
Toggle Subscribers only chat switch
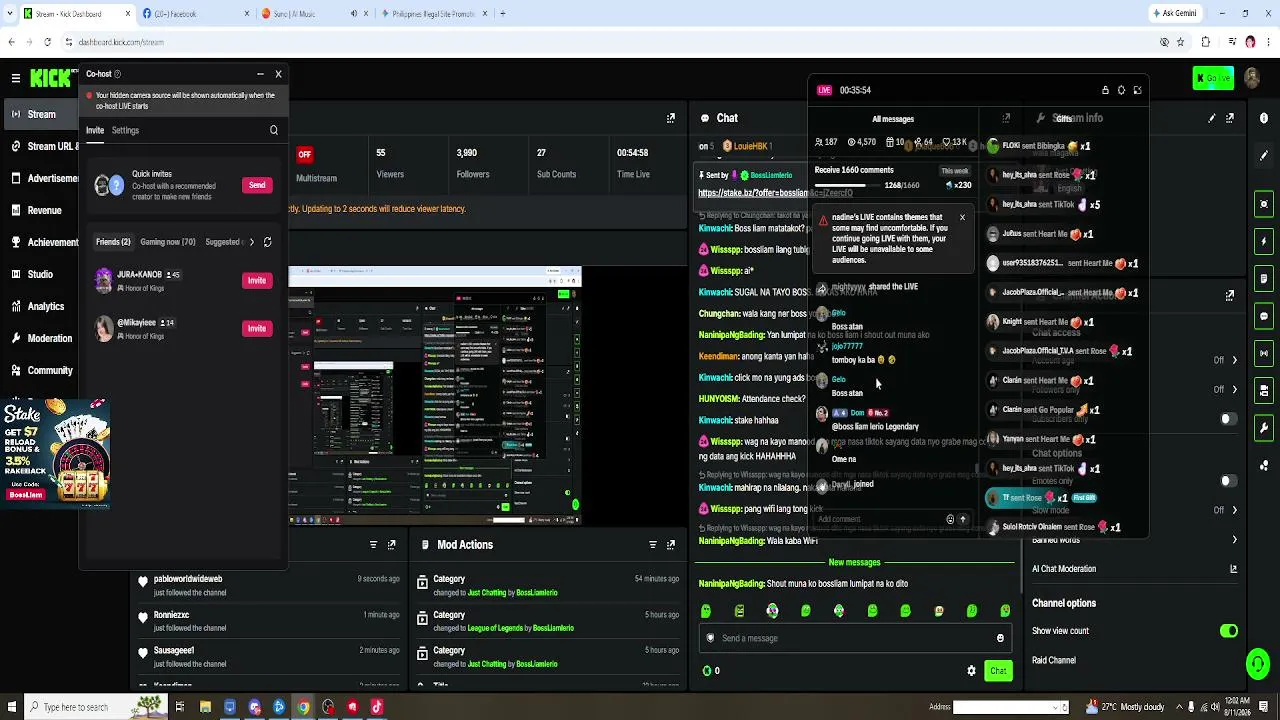(1229, 419)
